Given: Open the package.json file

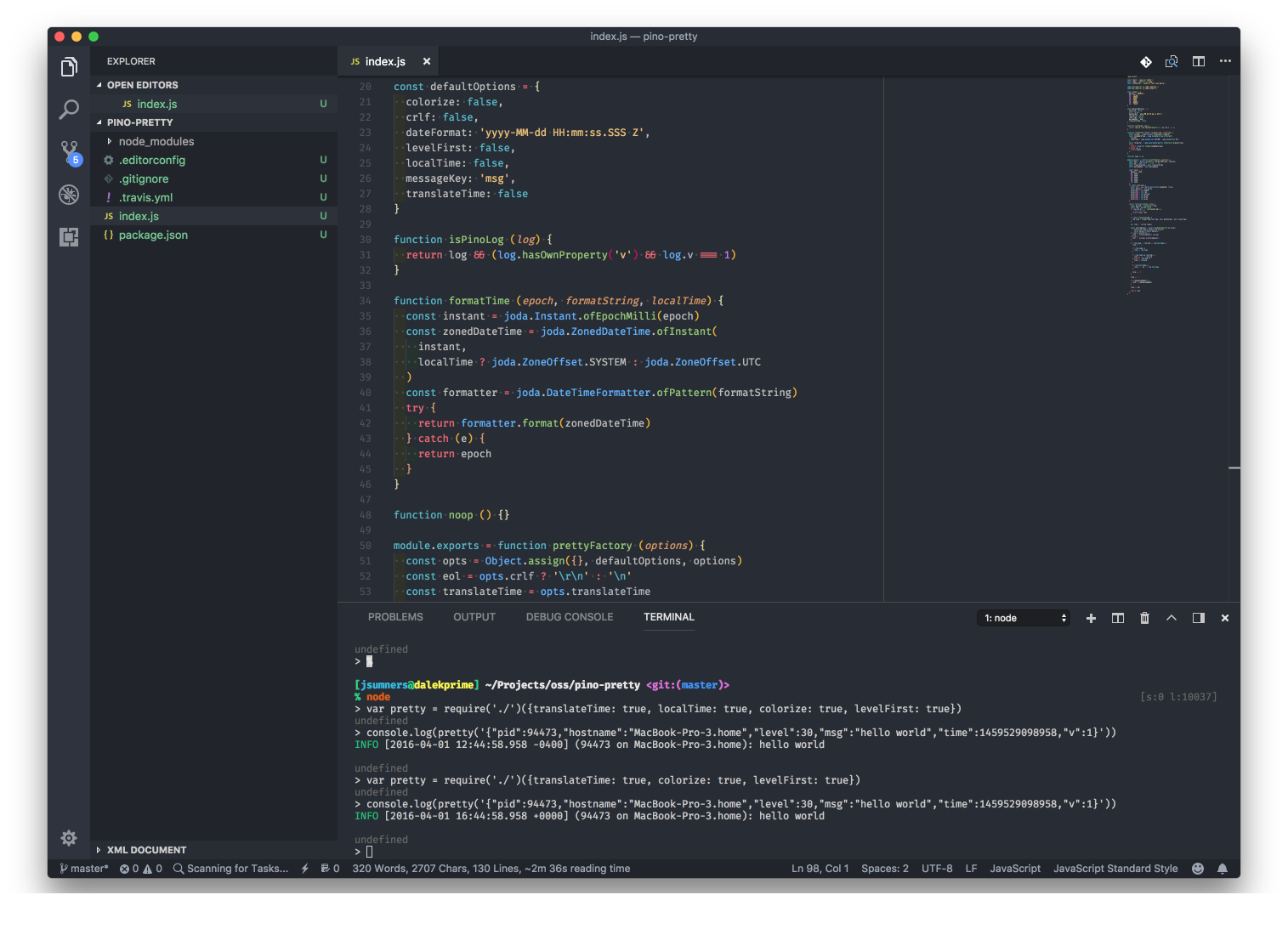Looking at the screenshot, I should pos(214,235).
